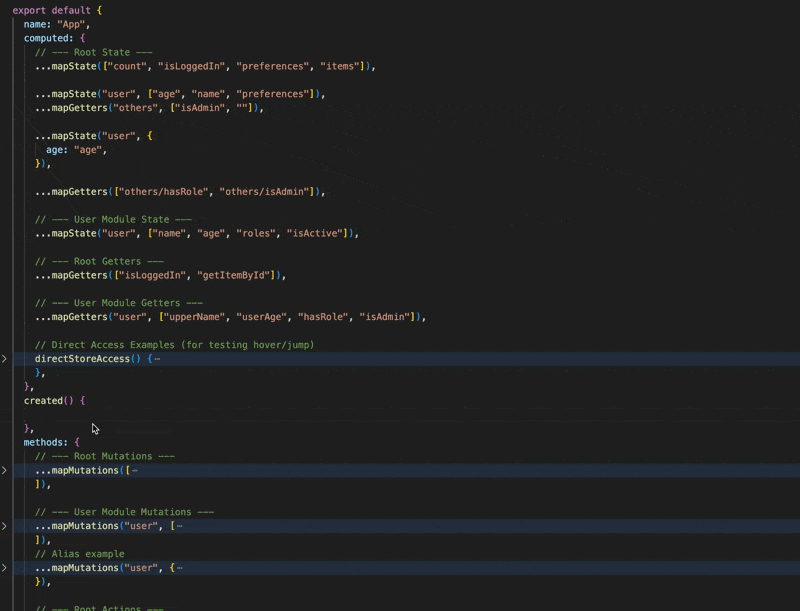Click "// --- User Module State ---" comment
This screenshot has width=800, height=611.
(x=113, y=219)
